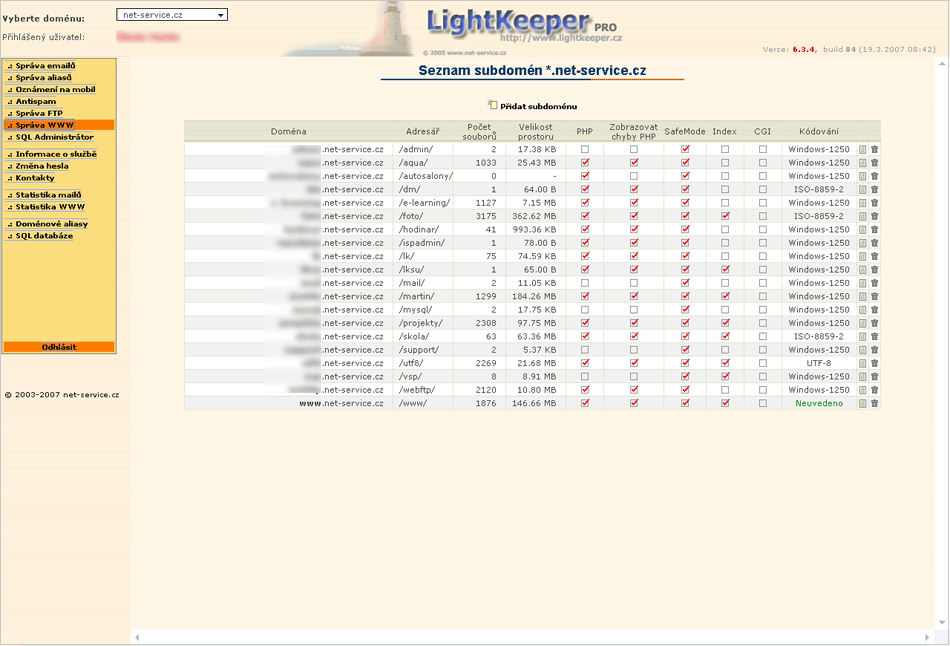Click the edit icon in the /dm/ row
Image resolution: width=950 pixels, height=646 pixels.
pyautogui.click(x=862, y=189)
